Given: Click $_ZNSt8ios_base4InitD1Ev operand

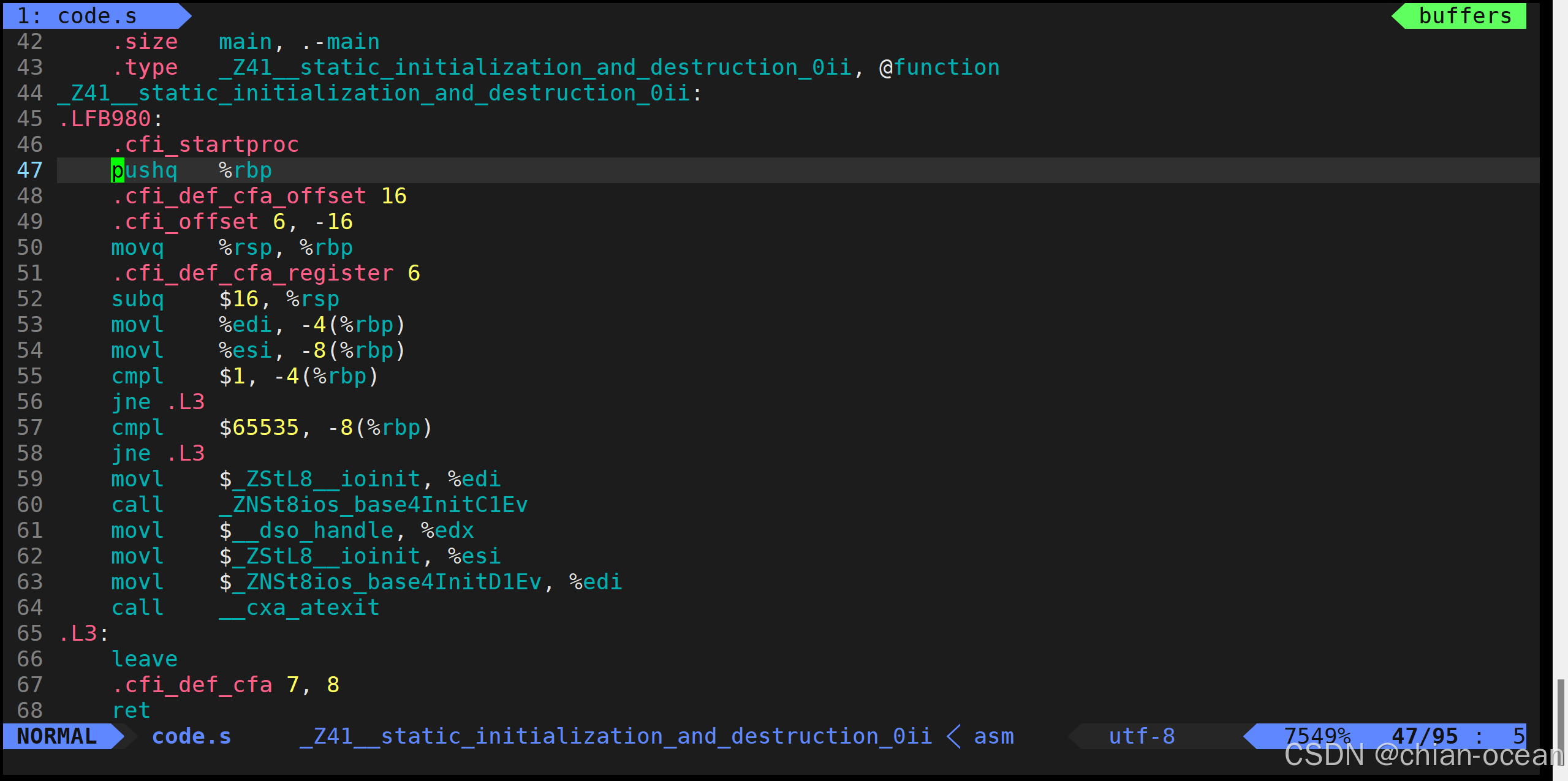Looking at the screenshot, I should 381,582.
